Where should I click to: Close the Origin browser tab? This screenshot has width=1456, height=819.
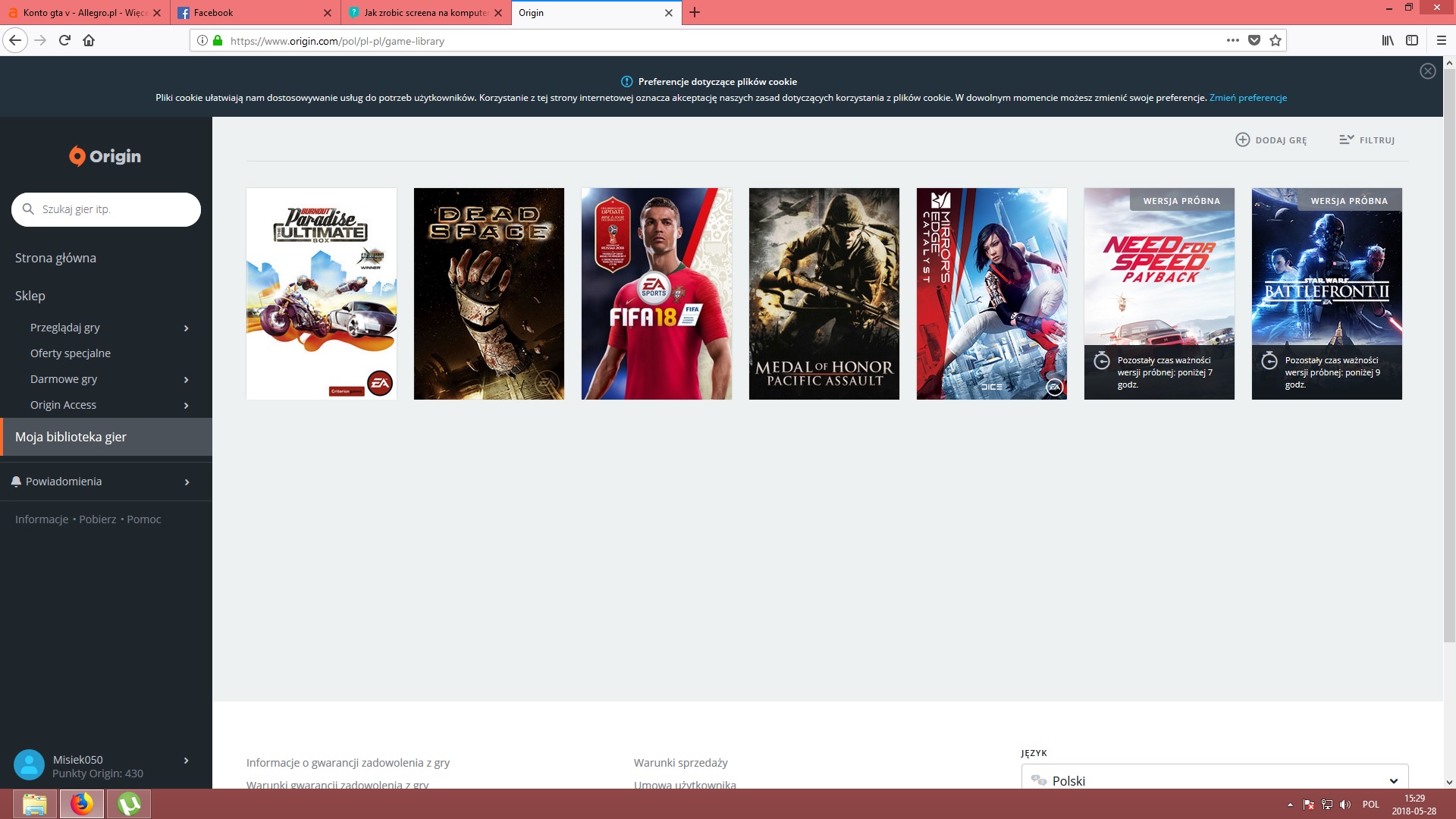pos(669,13)
